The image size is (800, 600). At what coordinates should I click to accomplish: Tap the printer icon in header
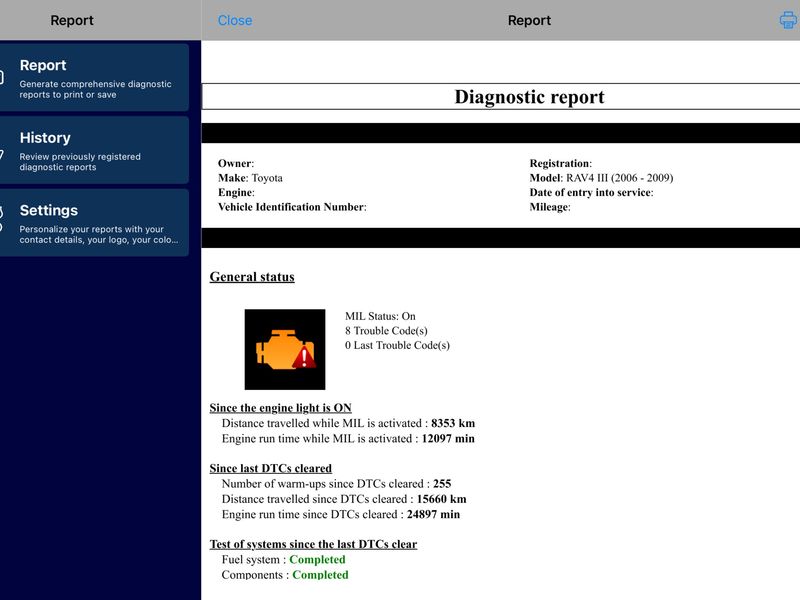point(789,20)
